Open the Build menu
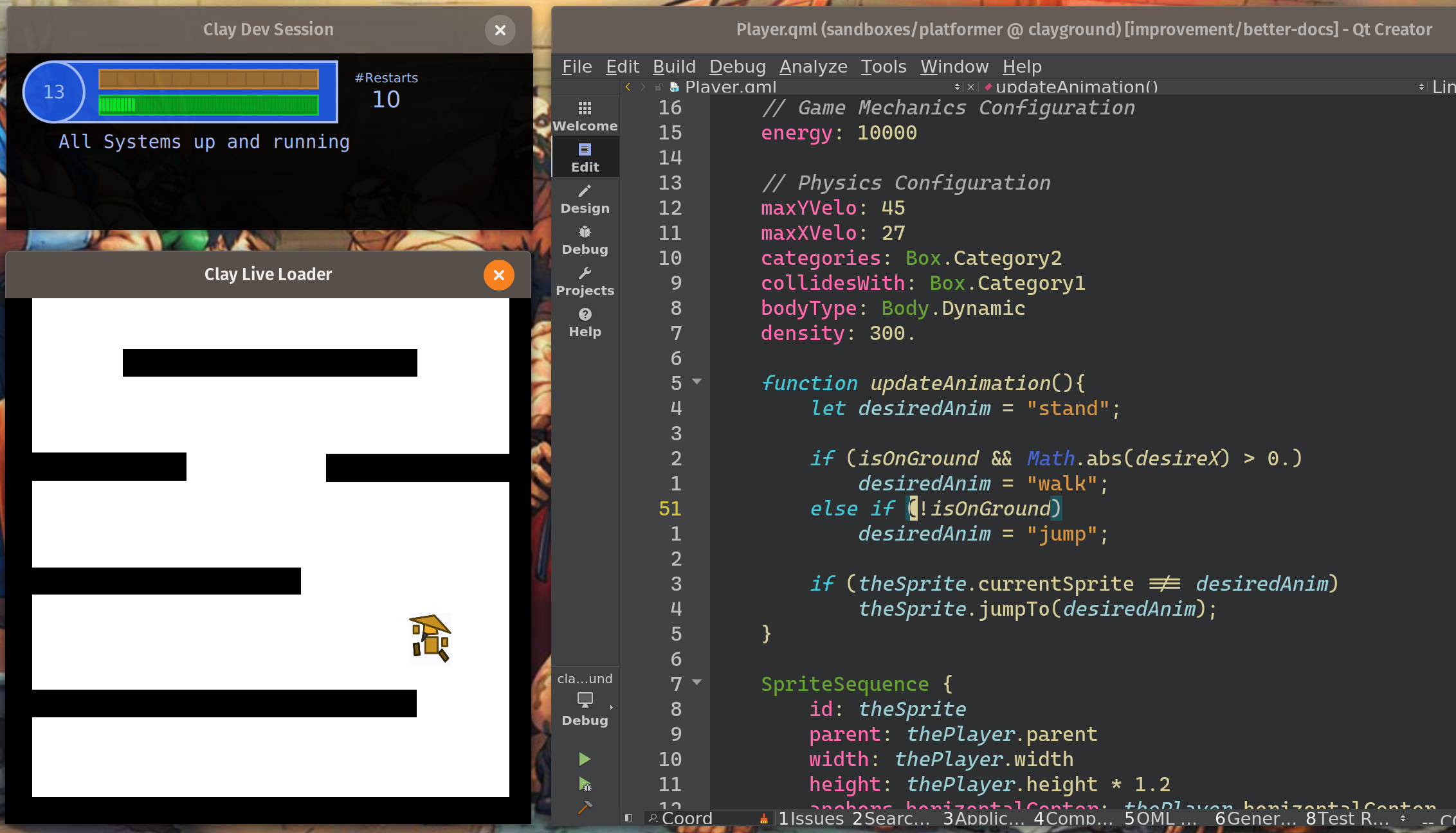Screen dimensions: 1456x833 tap(674, 66)
